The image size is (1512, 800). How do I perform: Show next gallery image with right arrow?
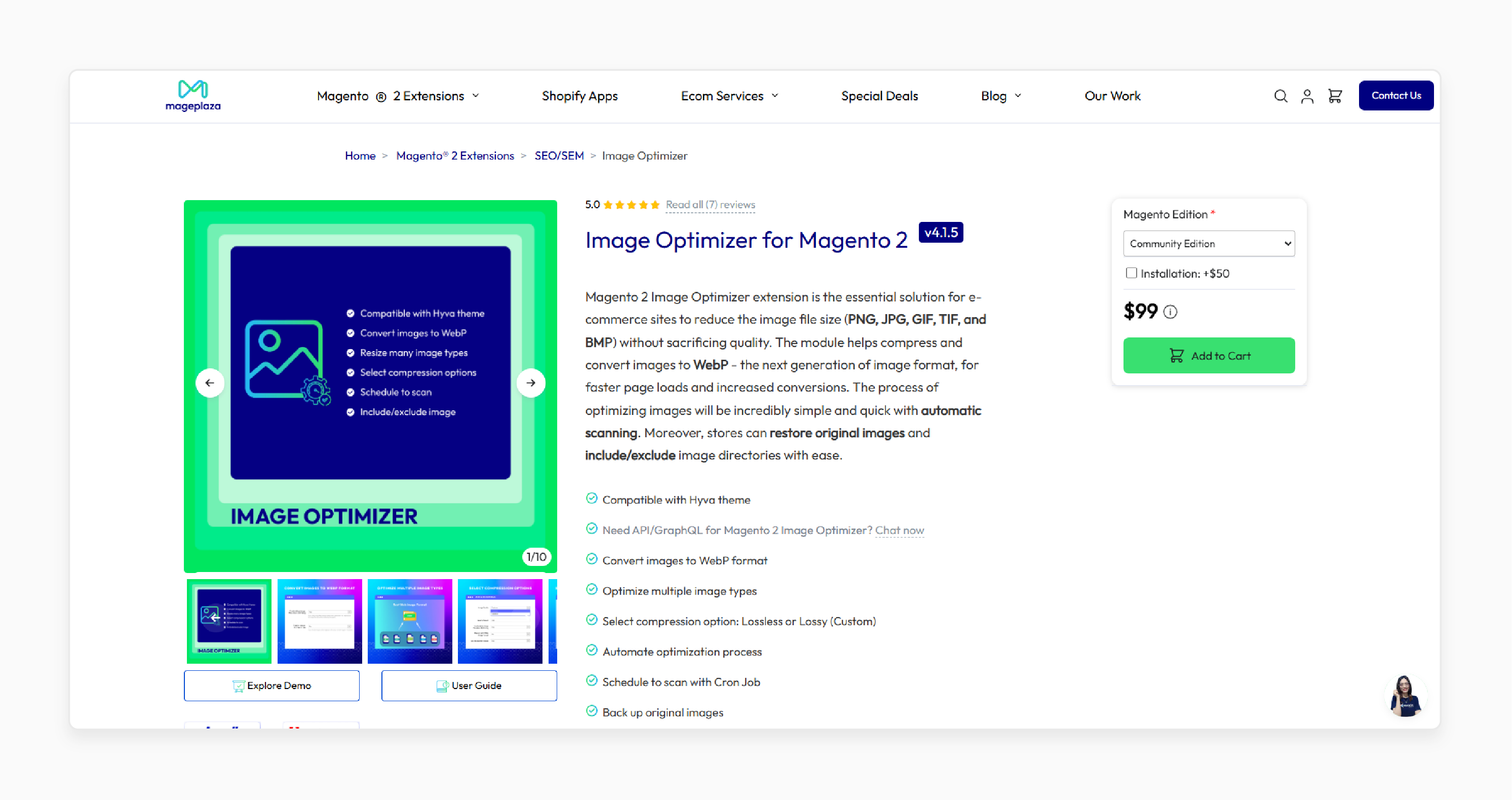coord(531,383)
